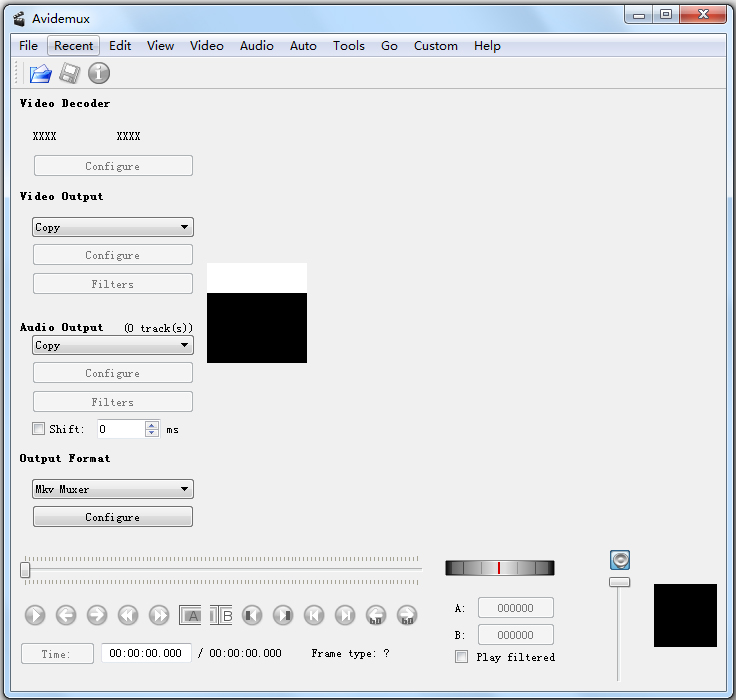Click Configure under Output Format
This screenshot has width=736, height=700.
[x=113, y=517]
